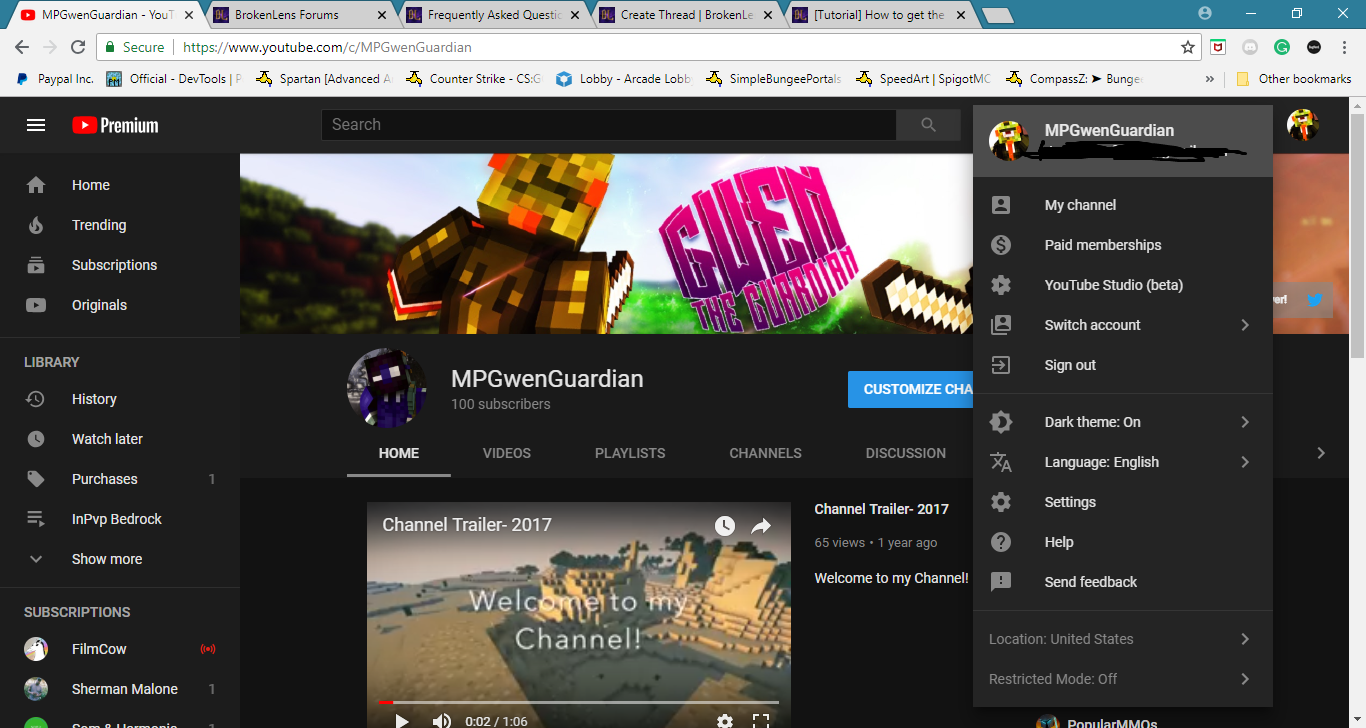The height and width of the screenshot is (728, 1366).
Task: Open Language: English submenu
Action: tap(1122, 462)
